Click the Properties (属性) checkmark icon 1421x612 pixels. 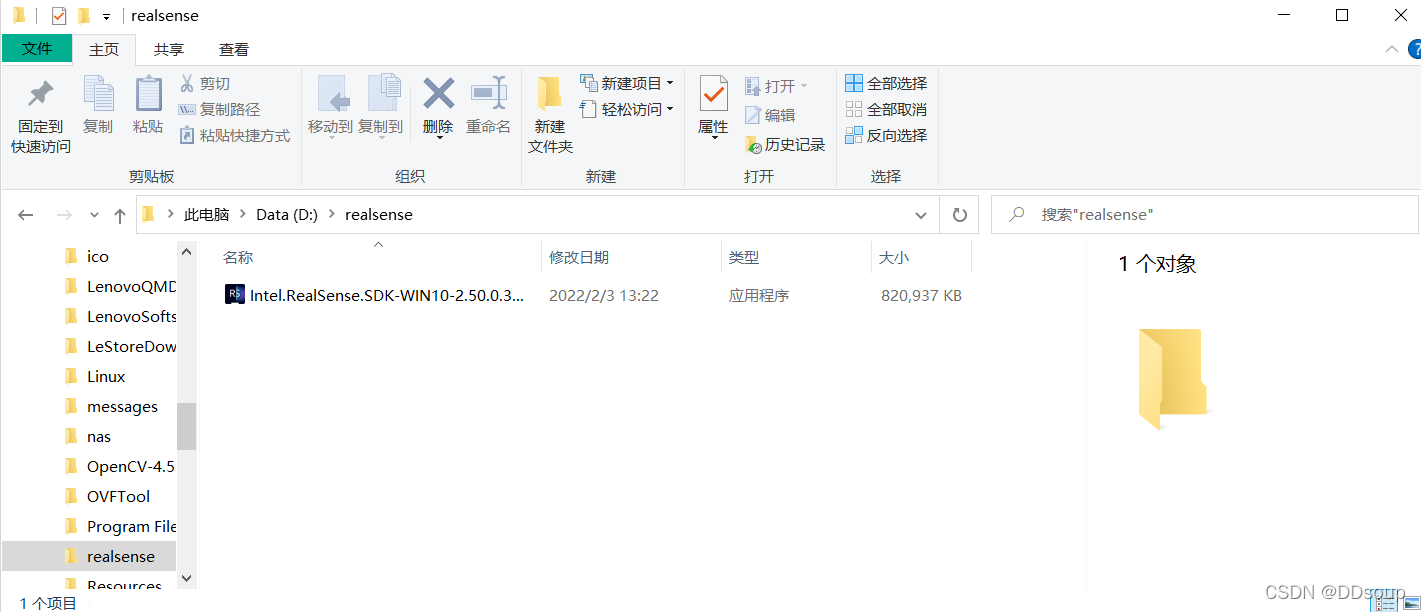[x=713, y=96]
